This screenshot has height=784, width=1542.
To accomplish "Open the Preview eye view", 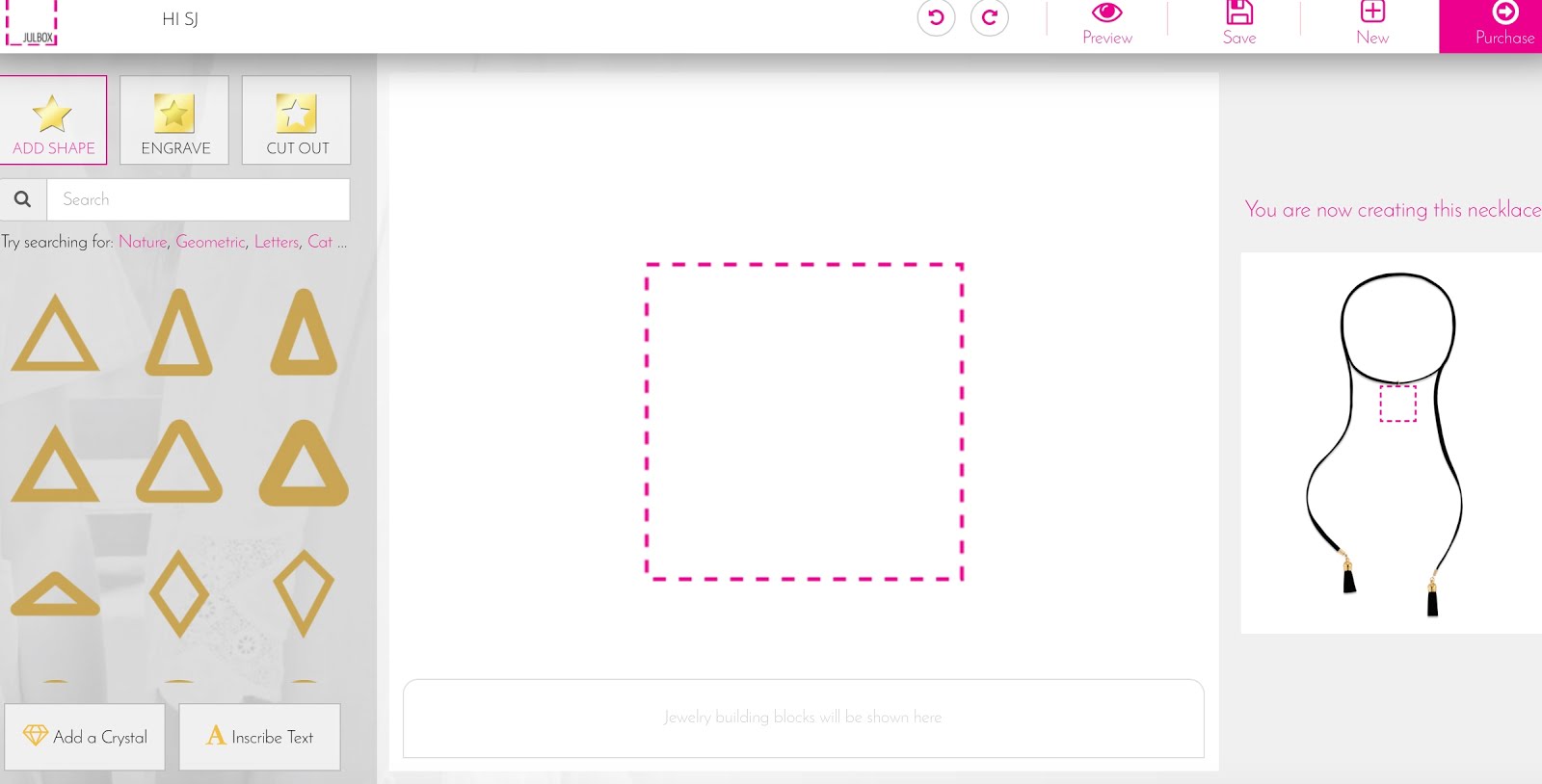I will 1107,24.
